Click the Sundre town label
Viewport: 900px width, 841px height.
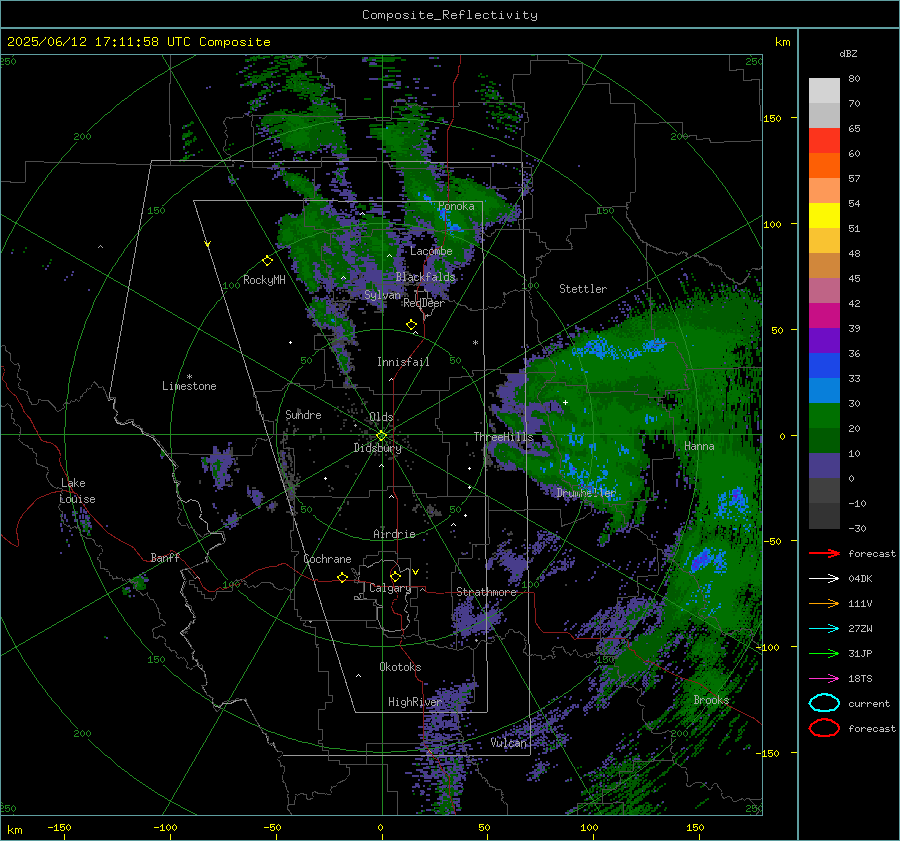coord(303,414)
